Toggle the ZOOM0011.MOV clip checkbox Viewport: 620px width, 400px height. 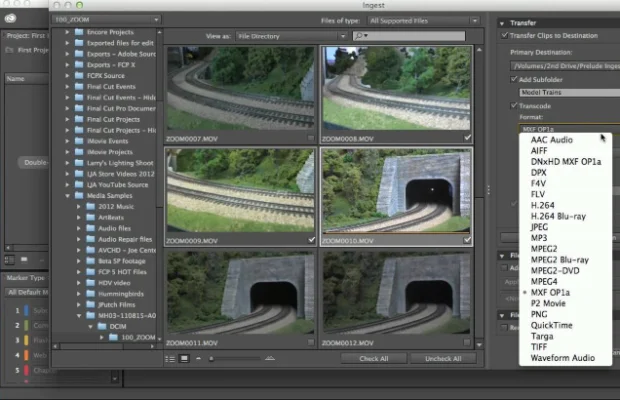pyautogui.click(x=312, y=343)
